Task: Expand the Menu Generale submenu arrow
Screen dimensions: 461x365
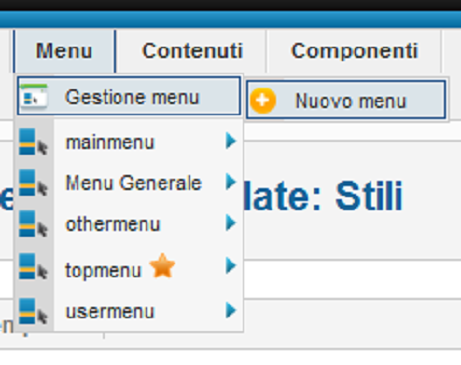Action: pyautogui.click(x=231, y=182)
